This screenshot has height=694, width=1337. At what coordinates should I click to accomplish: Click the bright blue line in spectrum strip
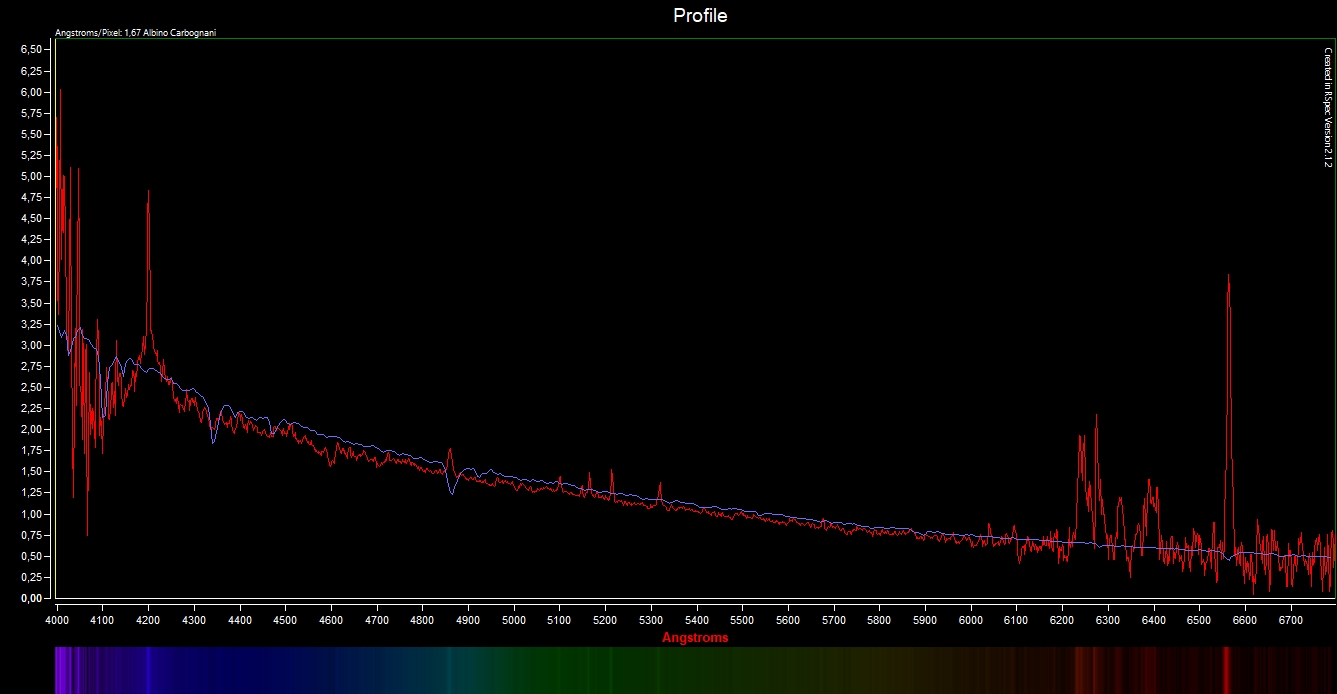tap(148, 670)
